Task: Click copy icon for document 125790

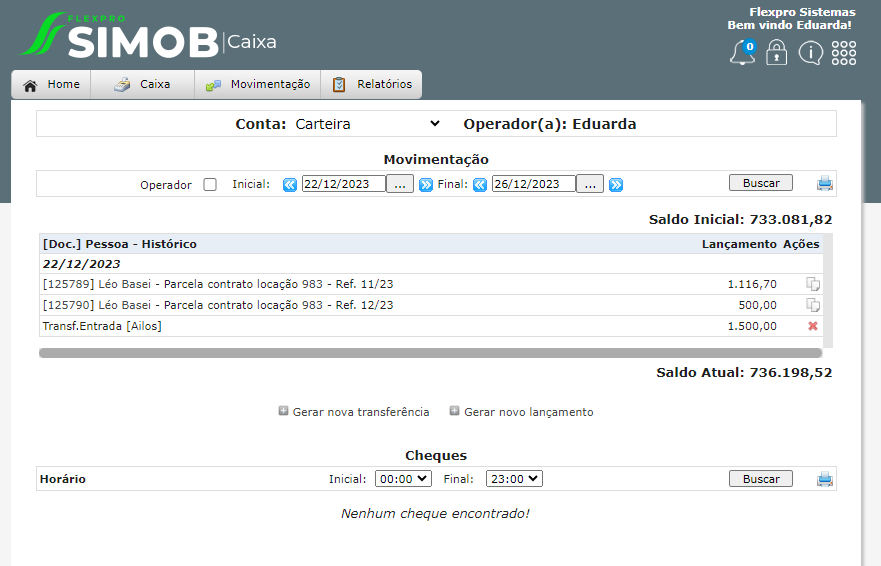Action: click(x=813, y=305)
